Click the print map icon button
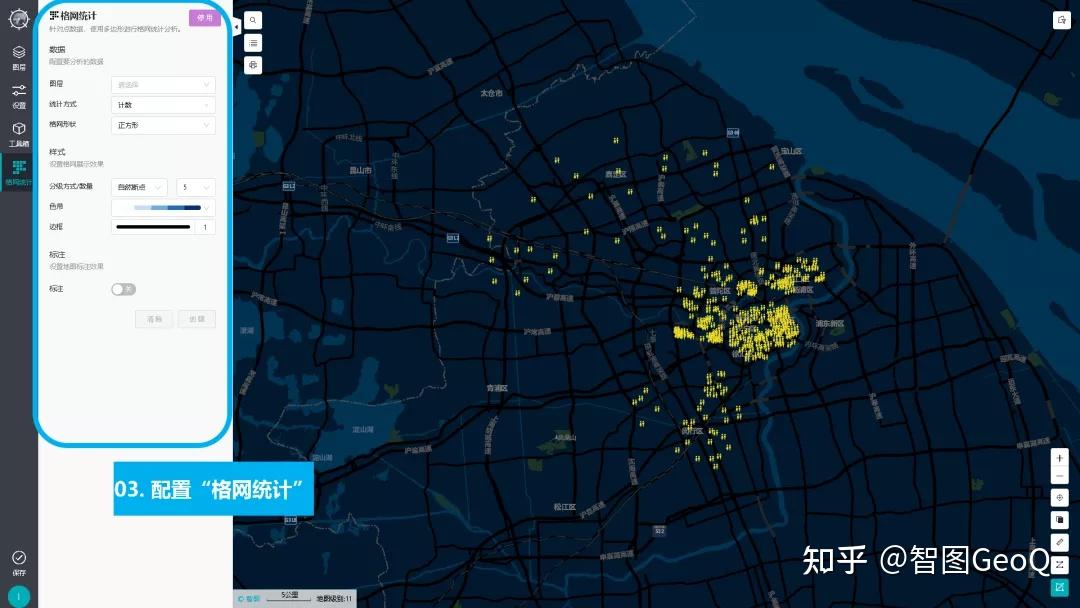The image size is (1080, 608). coord(253,65)
